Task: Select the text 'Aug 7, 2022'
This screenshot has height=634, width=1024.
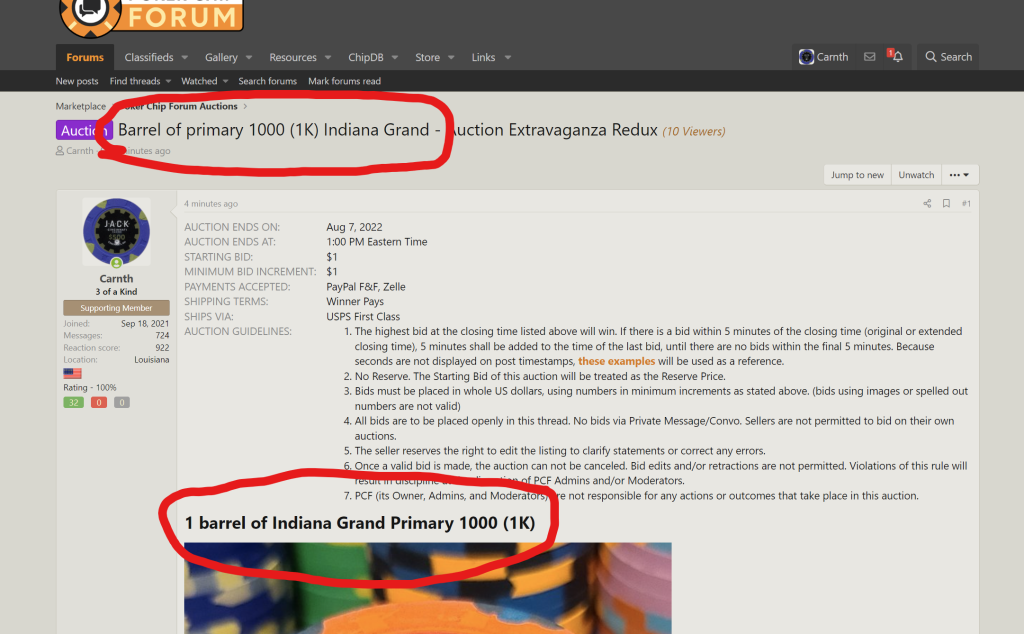Action: pos(355,227)
